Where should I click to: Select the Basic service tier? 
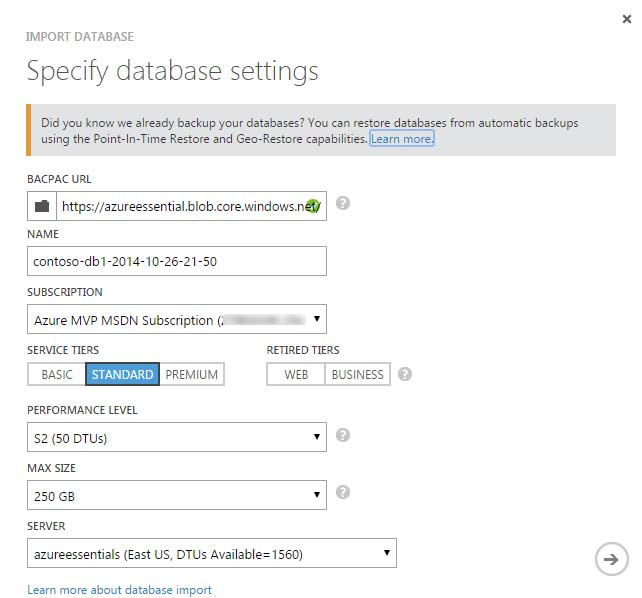57,374
